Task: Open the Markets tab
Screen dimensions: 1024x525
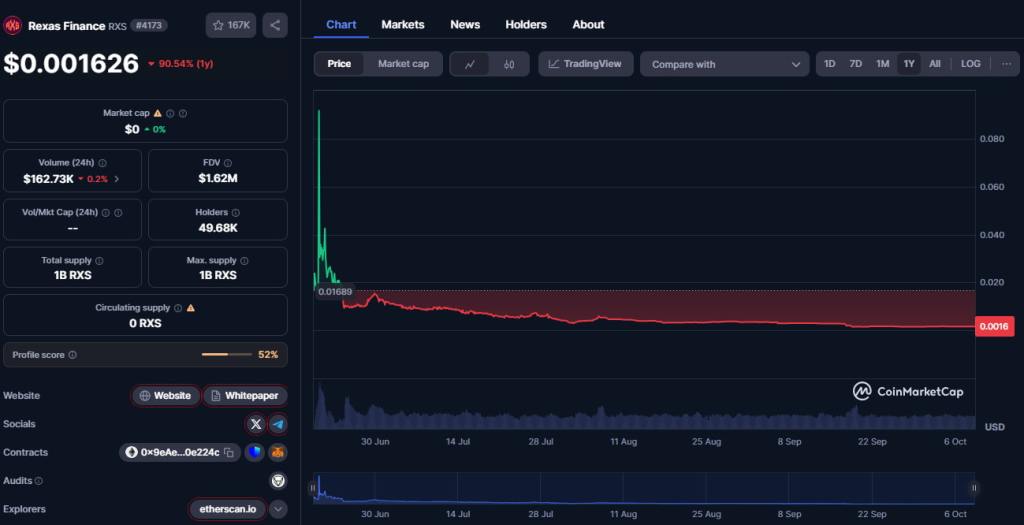Action: 402,24
